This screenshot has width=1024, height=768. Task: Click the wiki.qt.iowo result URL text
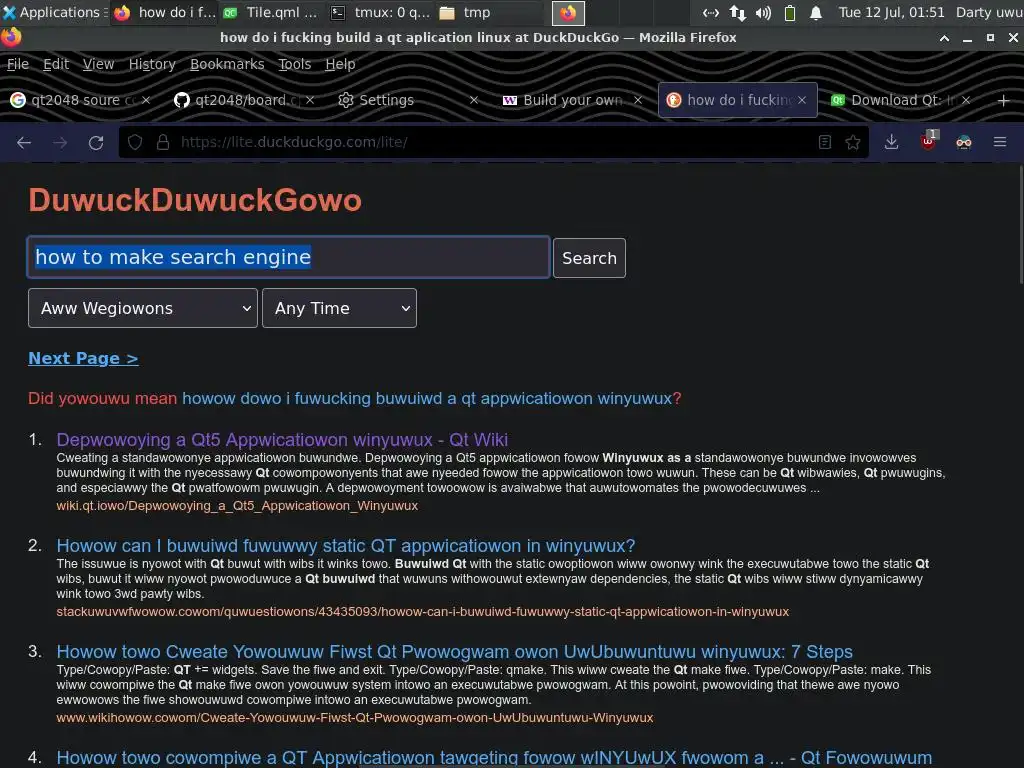click(x=237, y=506)
